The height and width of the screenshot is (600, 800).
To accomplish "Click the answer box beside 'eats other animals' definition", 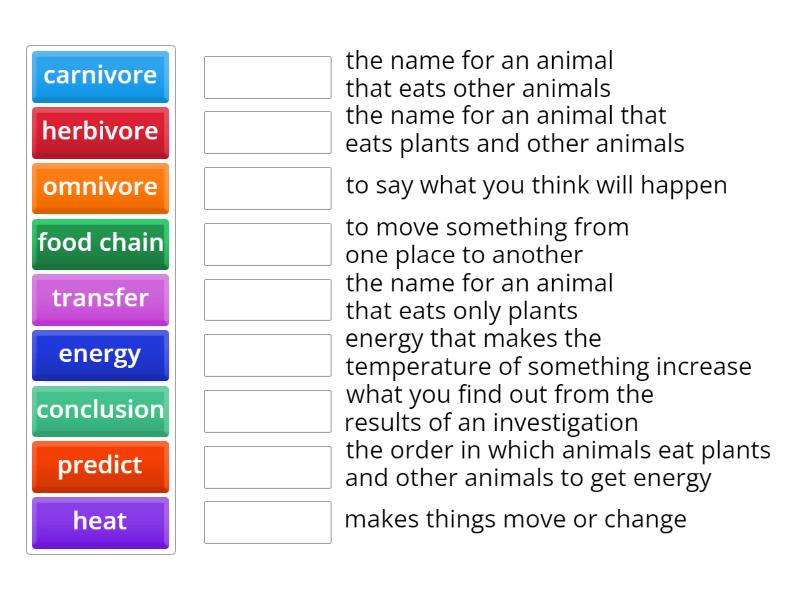I will [267, 76].
